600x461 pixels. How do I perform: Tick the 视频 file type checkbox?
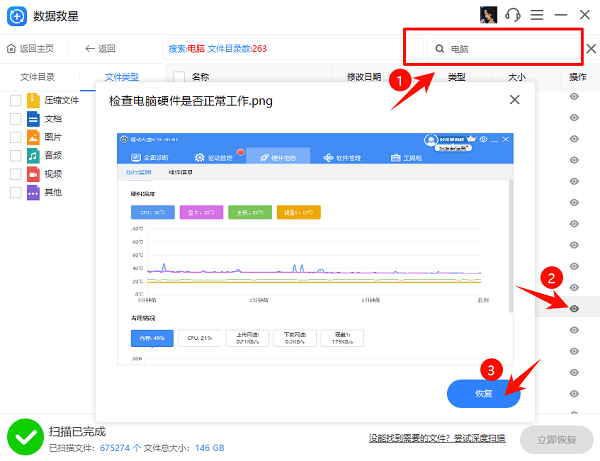click(x=15, y=174)
